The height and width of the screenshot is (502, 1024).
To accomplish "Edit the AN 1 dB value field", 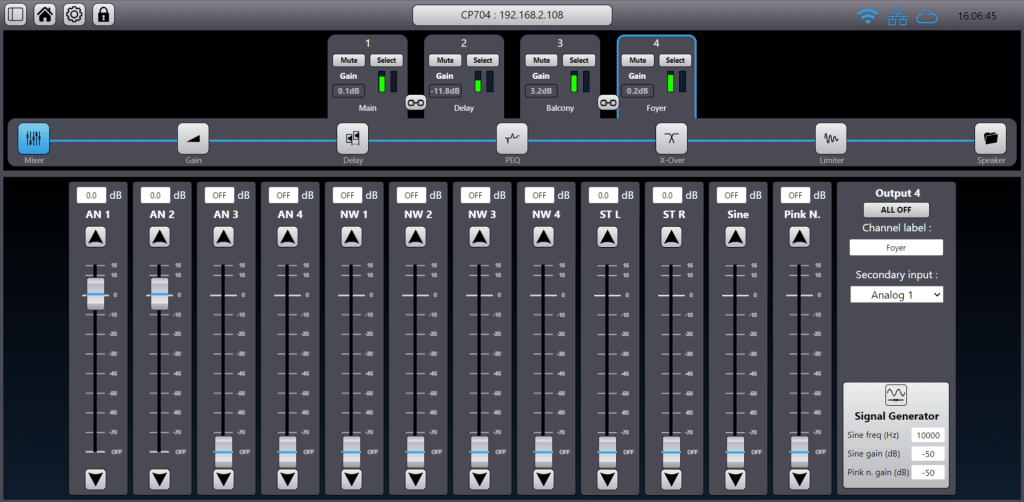I will click(91, 195).
